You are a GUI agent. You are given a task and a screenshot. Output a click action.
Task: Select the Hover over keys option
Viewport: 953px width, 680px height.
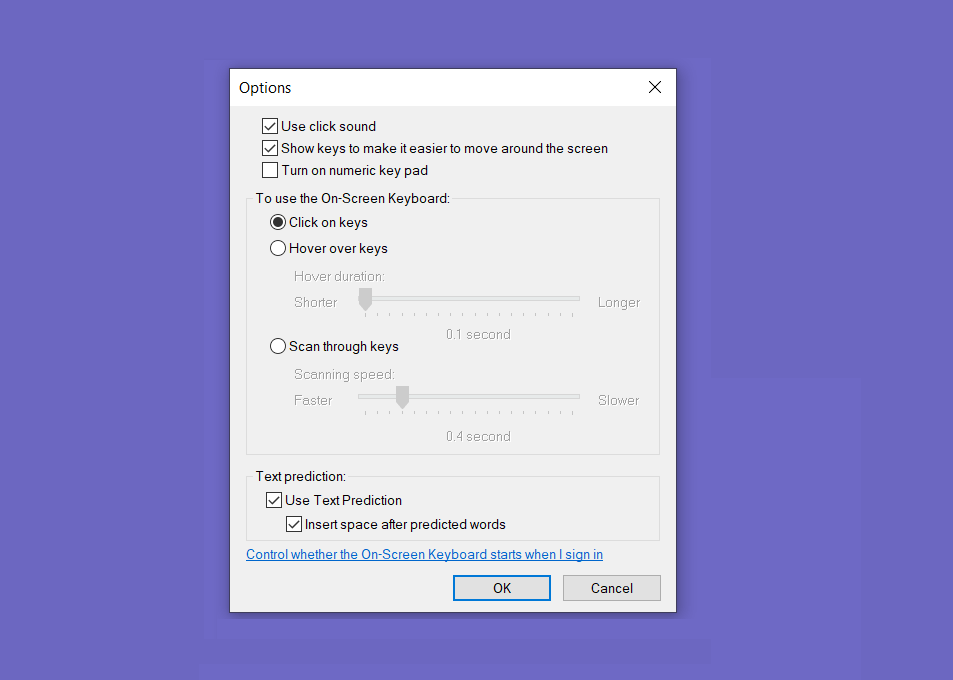coord(278,248)
